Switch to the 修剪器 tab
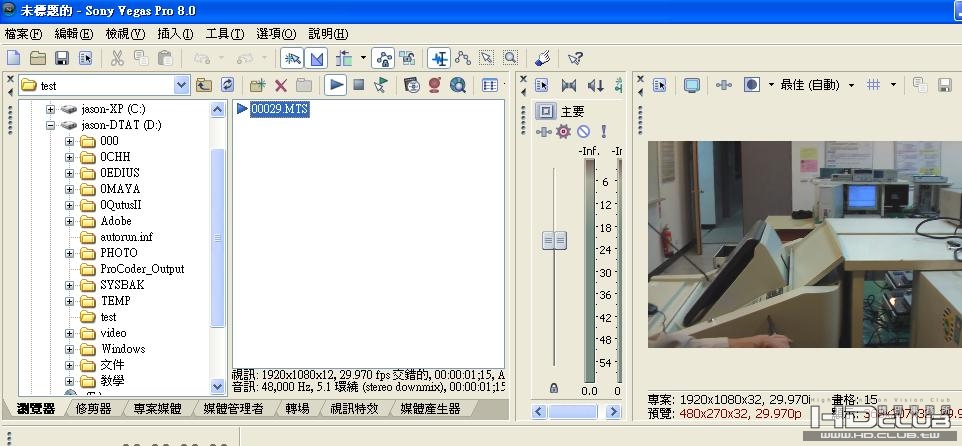The height and width of the screenshot is (446, 962). [x=93, y=409]
